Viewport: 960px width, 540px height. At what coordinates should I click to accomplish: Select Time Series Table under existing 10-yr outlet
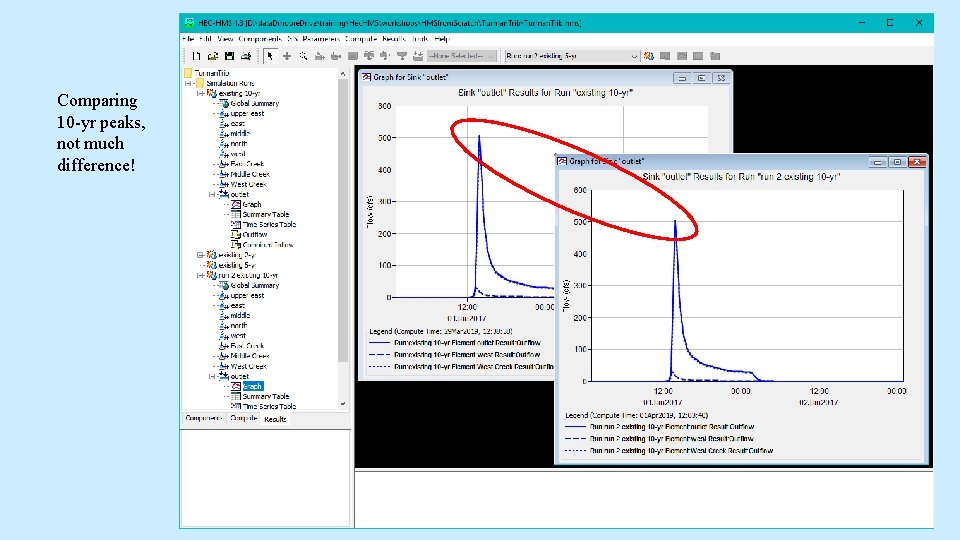[269, 224]
